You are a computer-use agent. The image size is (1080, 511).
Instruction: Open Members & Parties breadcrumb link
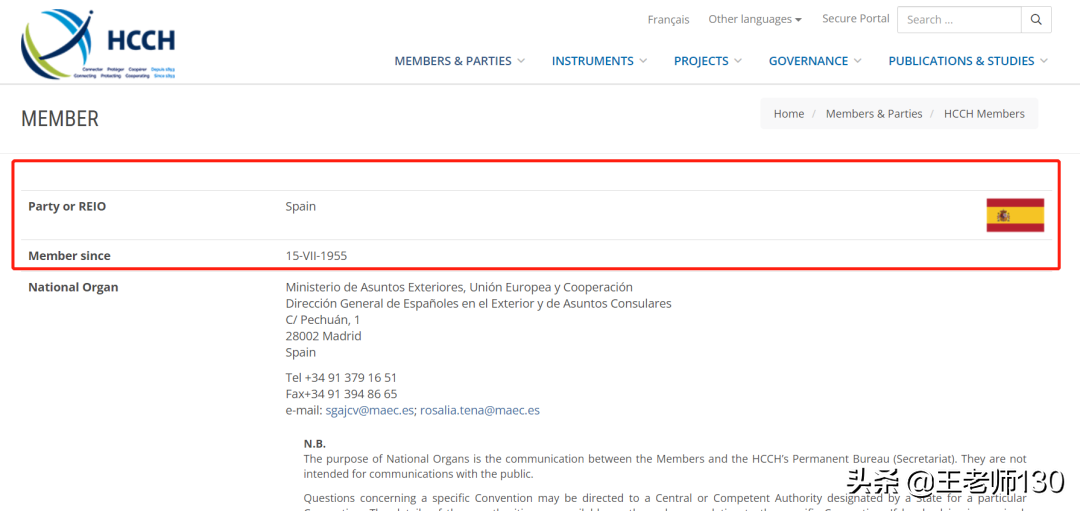(x=874, y=114)
